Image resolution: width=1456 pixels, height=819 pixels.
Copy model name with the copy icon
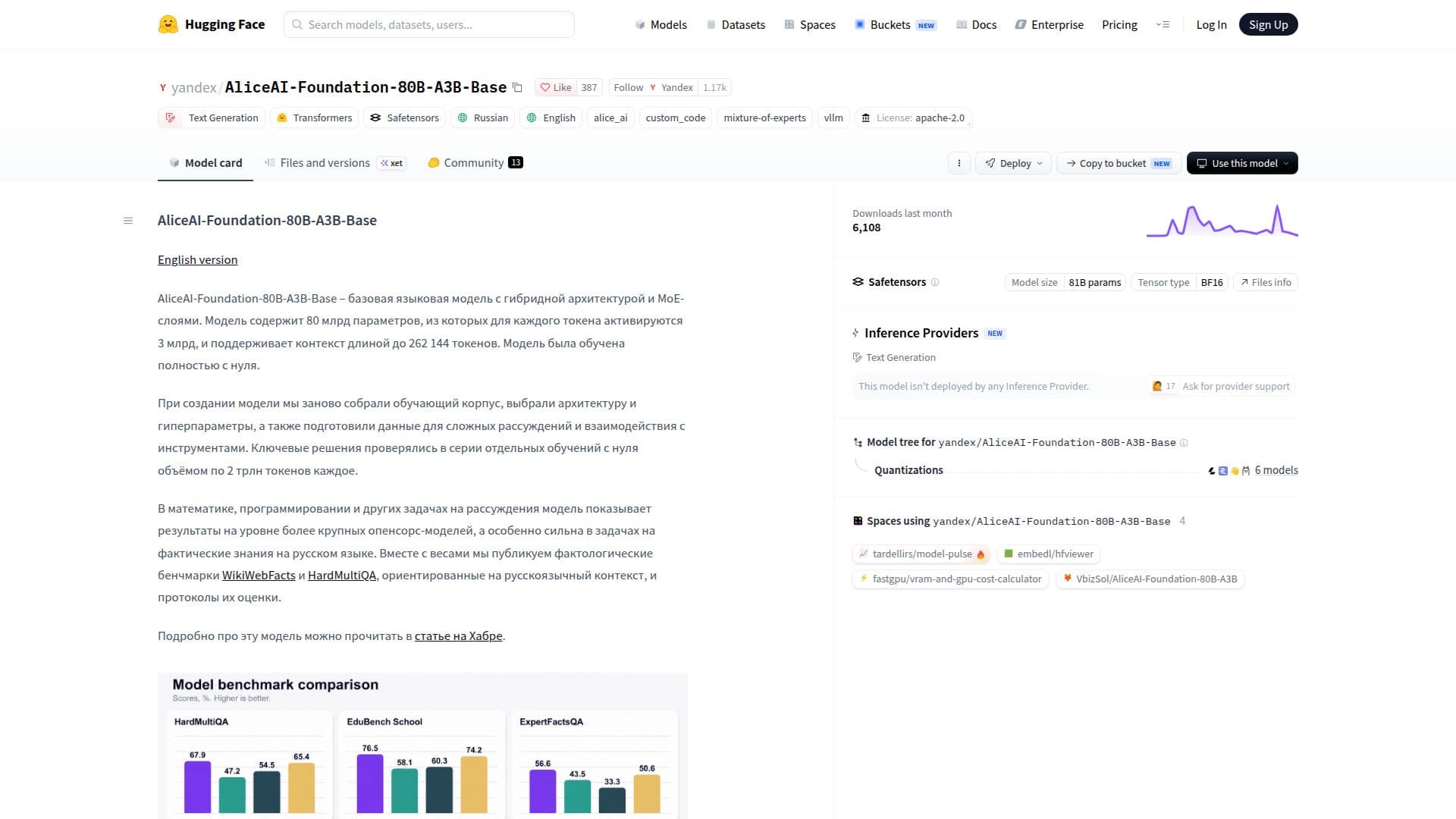tap(517, 87)
